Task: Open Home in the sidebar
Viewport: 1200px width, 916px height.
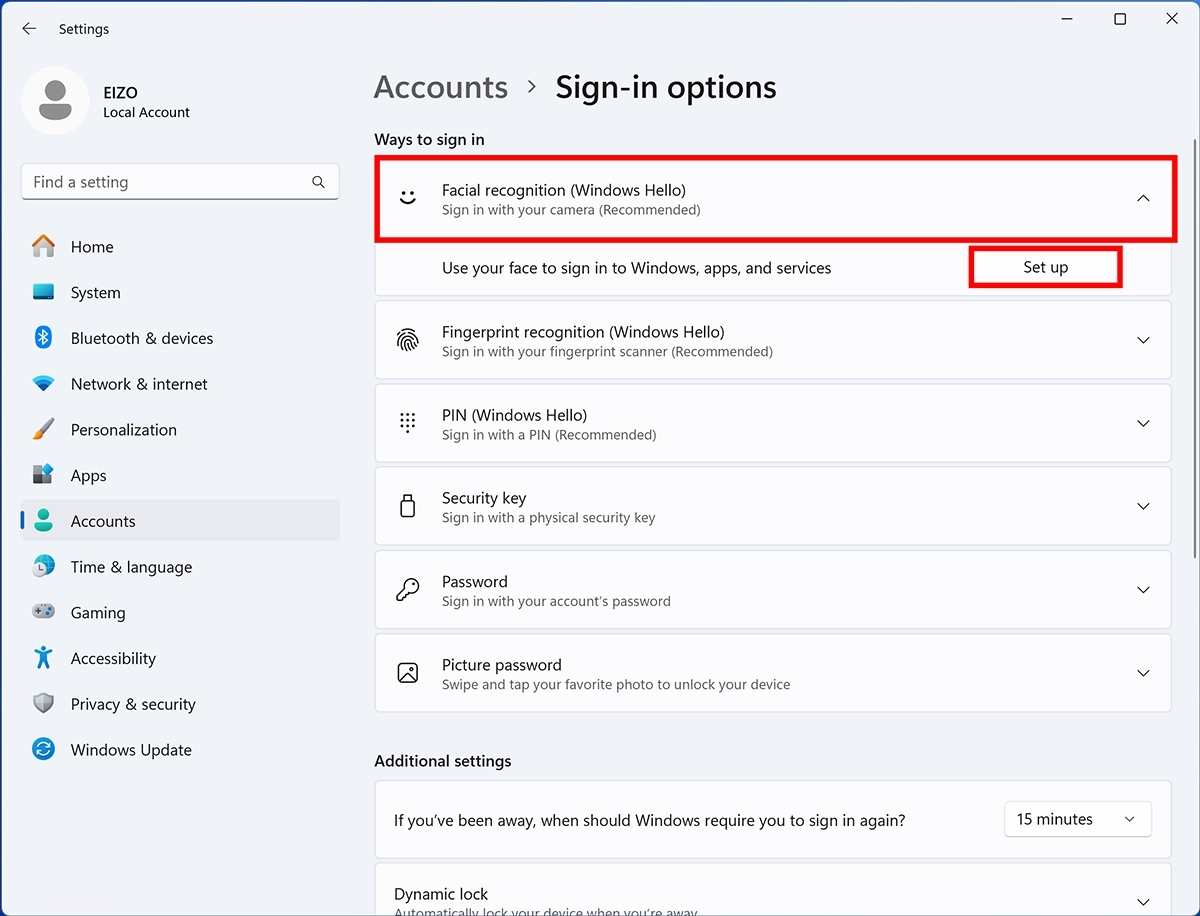Action: pos(180,247)
